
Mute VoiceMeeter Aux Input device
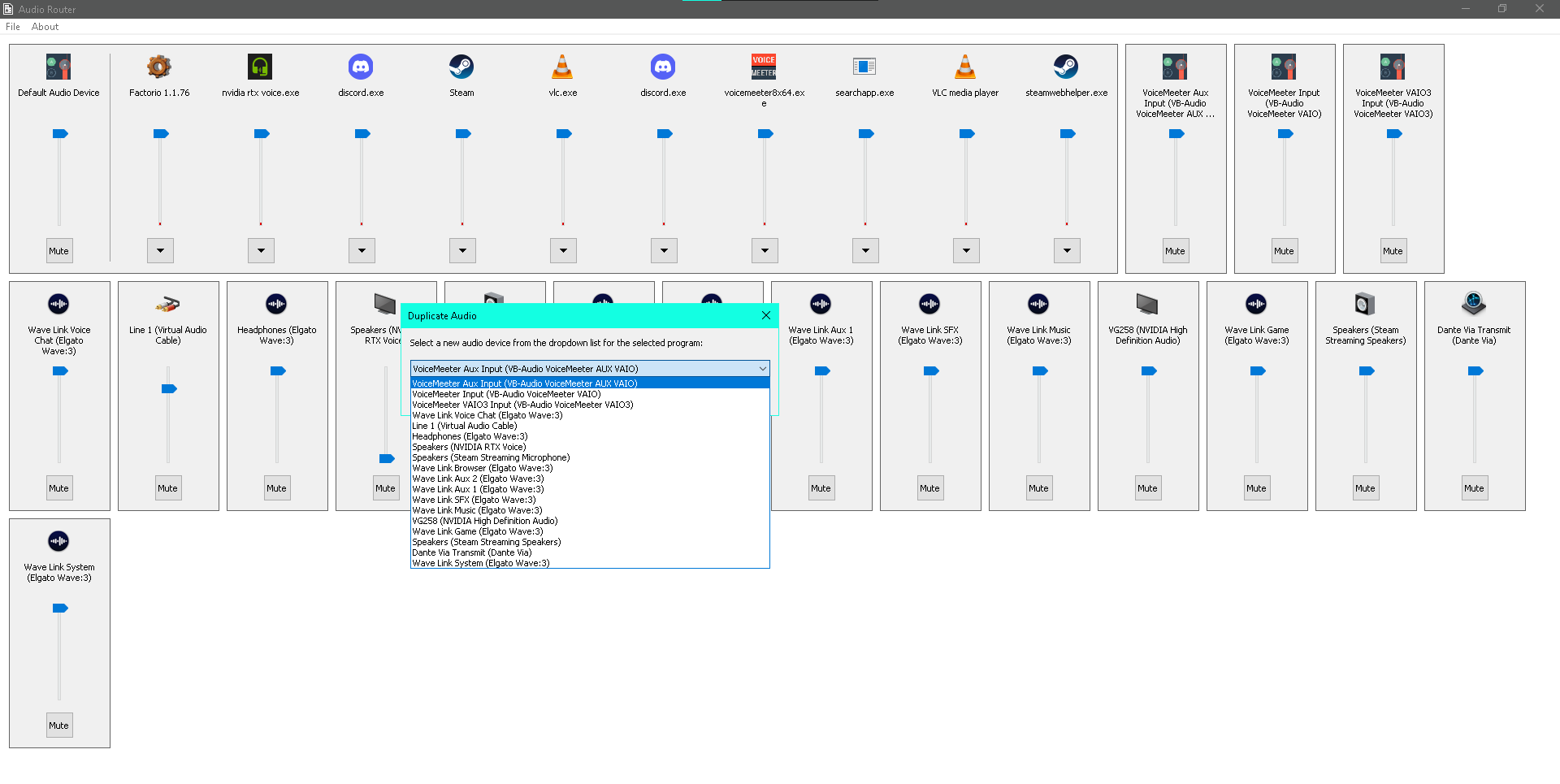pyautogui.click(x=1176, y=251)
